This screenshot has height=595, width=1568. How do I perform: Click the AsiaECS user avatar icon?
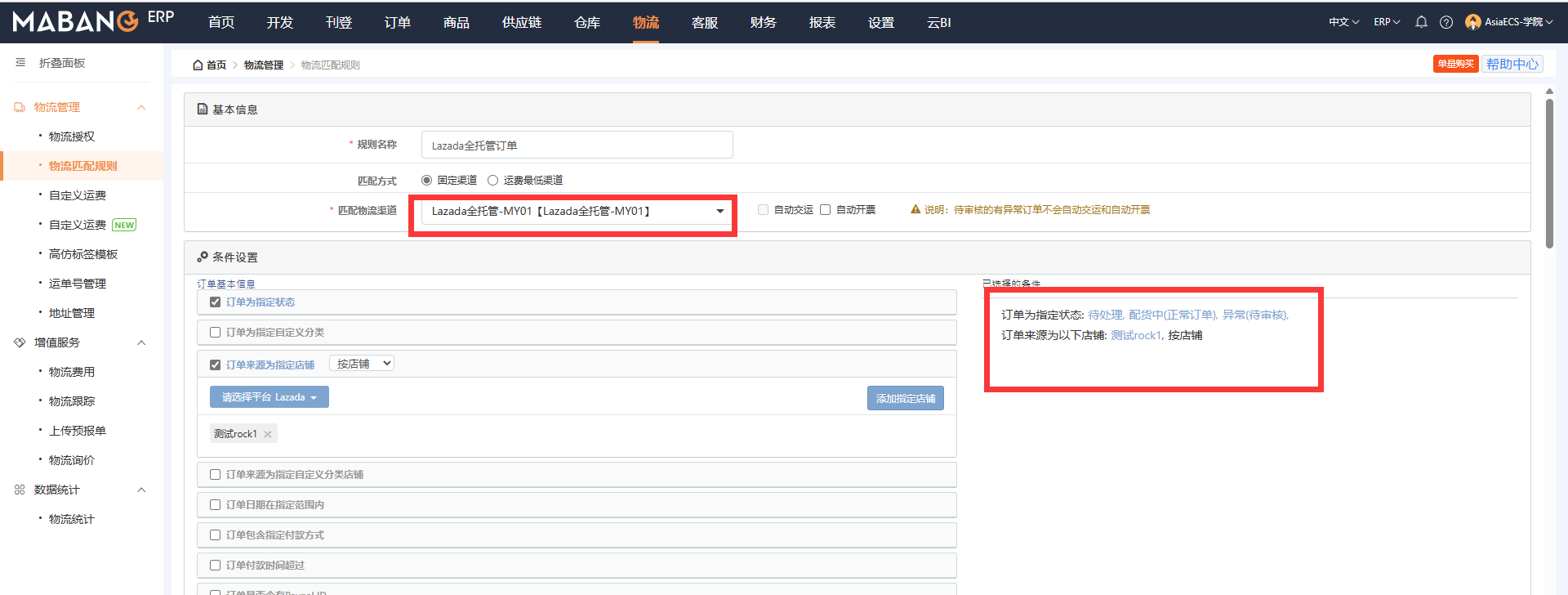[x=1473, y=22]
